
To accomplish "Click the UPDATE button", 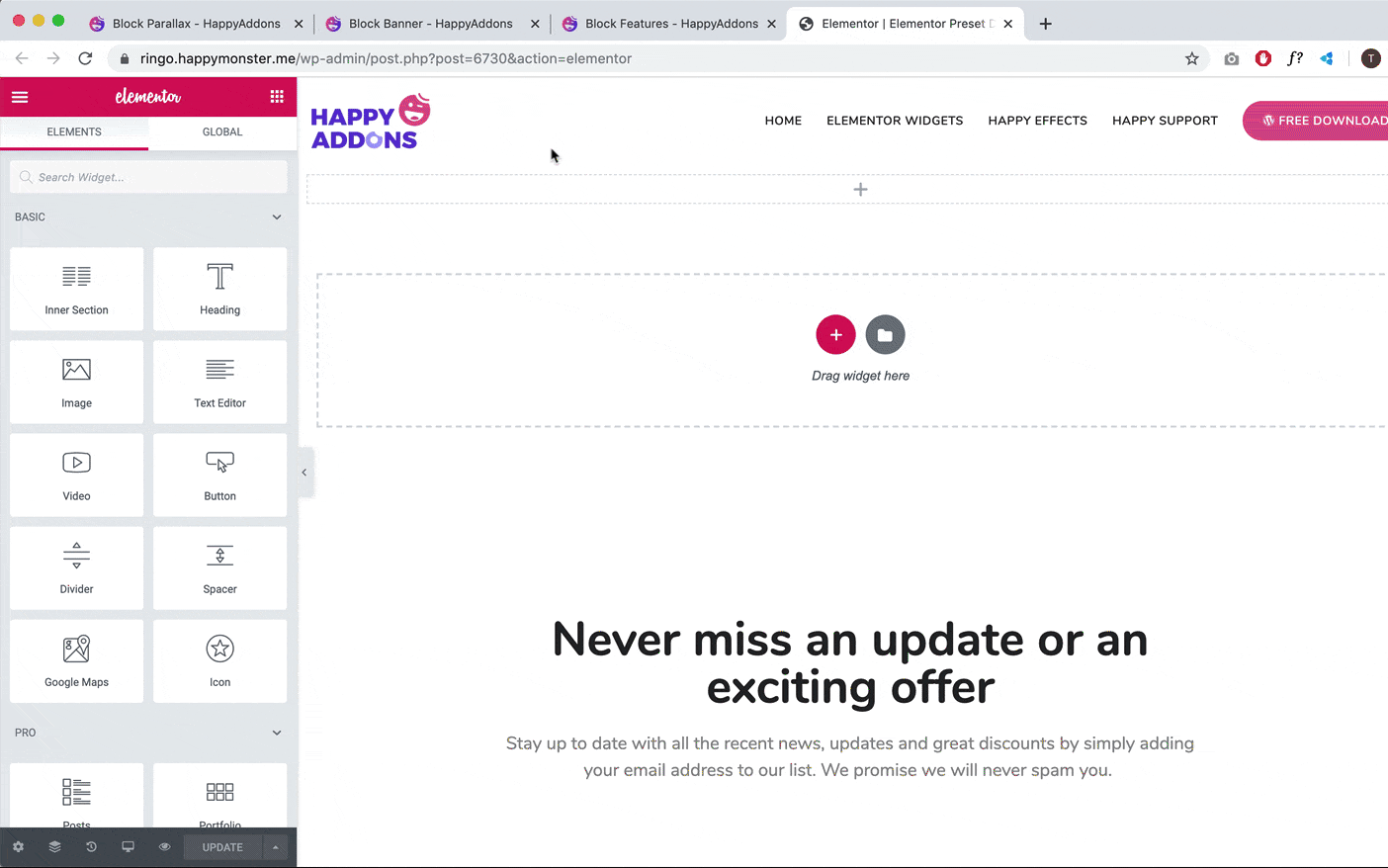I will click(x=222, y=847).
